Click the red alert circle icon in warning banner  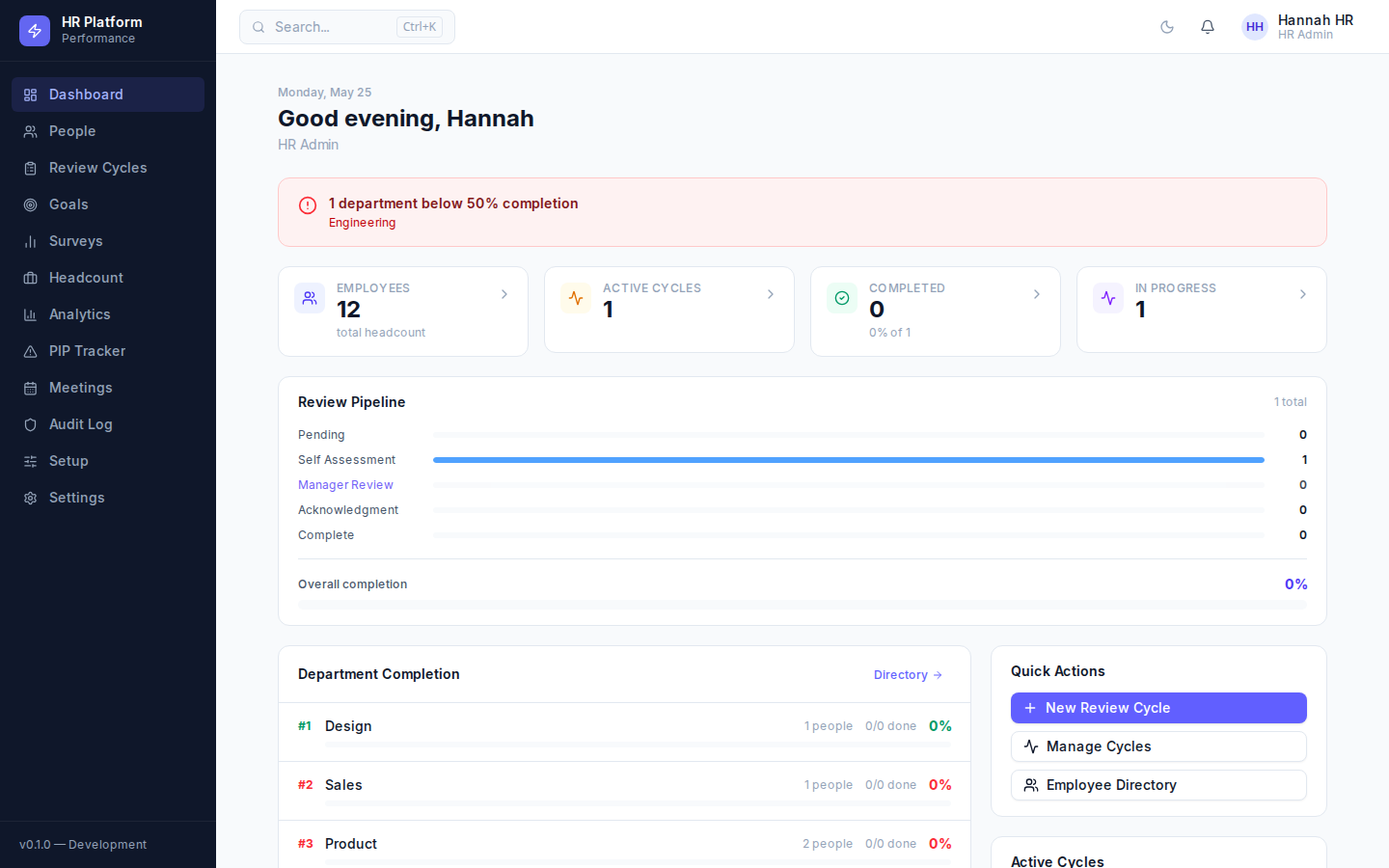click(308, 205)
